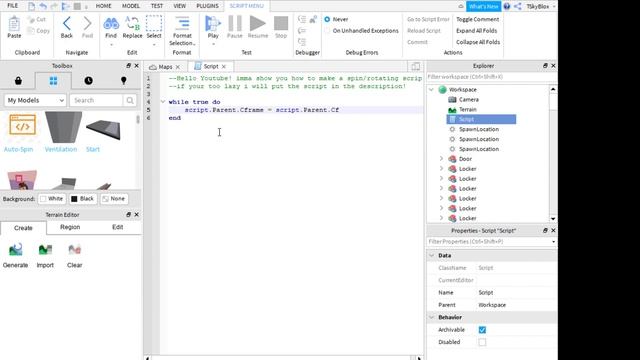640x360 pixels.
Task: Set background to None
Action: click(113, 199)
